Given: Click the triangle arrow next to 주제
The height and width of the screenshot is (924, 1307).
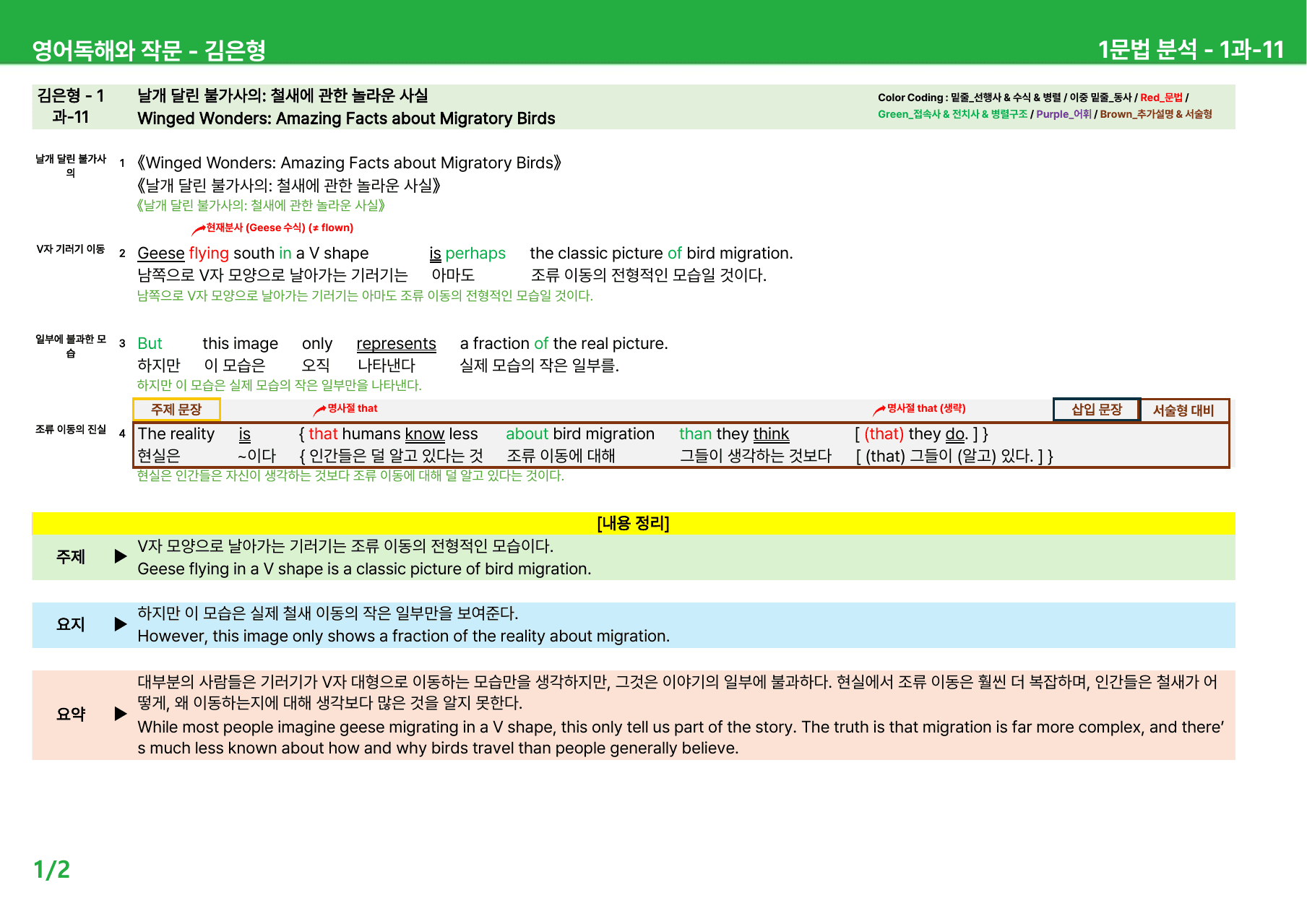Looking at the screenshot, I should click(x=121, y=556).
